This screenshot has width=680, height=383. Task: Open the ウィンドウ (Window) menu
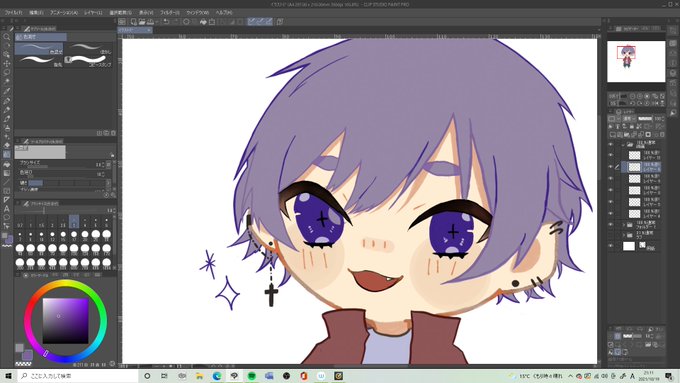tap(197, 13)
